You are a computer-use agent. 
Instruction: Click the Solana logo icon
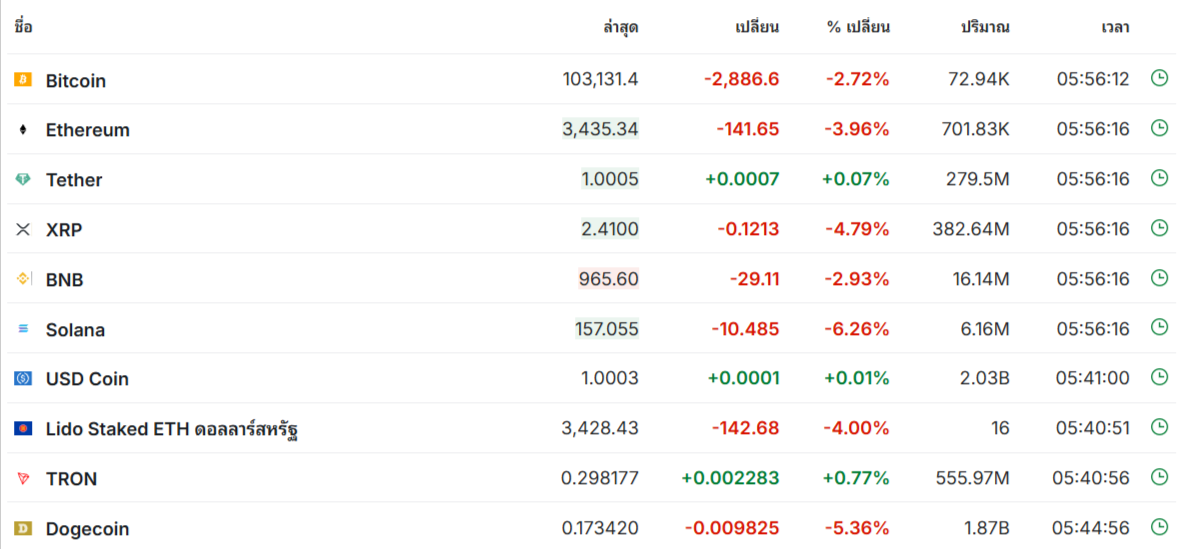point(23,329)
